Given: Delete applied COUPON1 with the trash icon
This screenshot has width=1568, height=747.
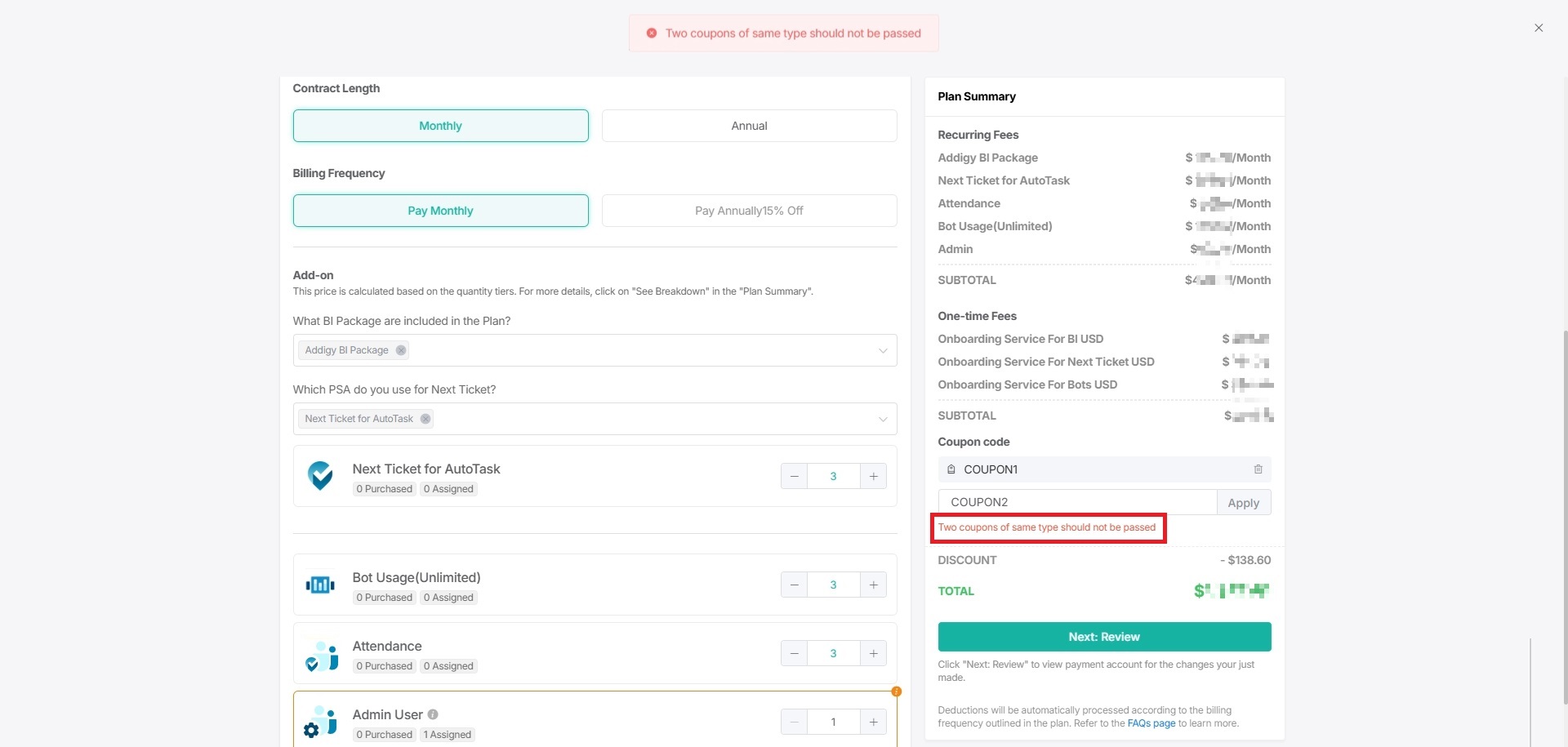Looking at the screenshot, I should pyautogui.click(x=1258, y=469).
